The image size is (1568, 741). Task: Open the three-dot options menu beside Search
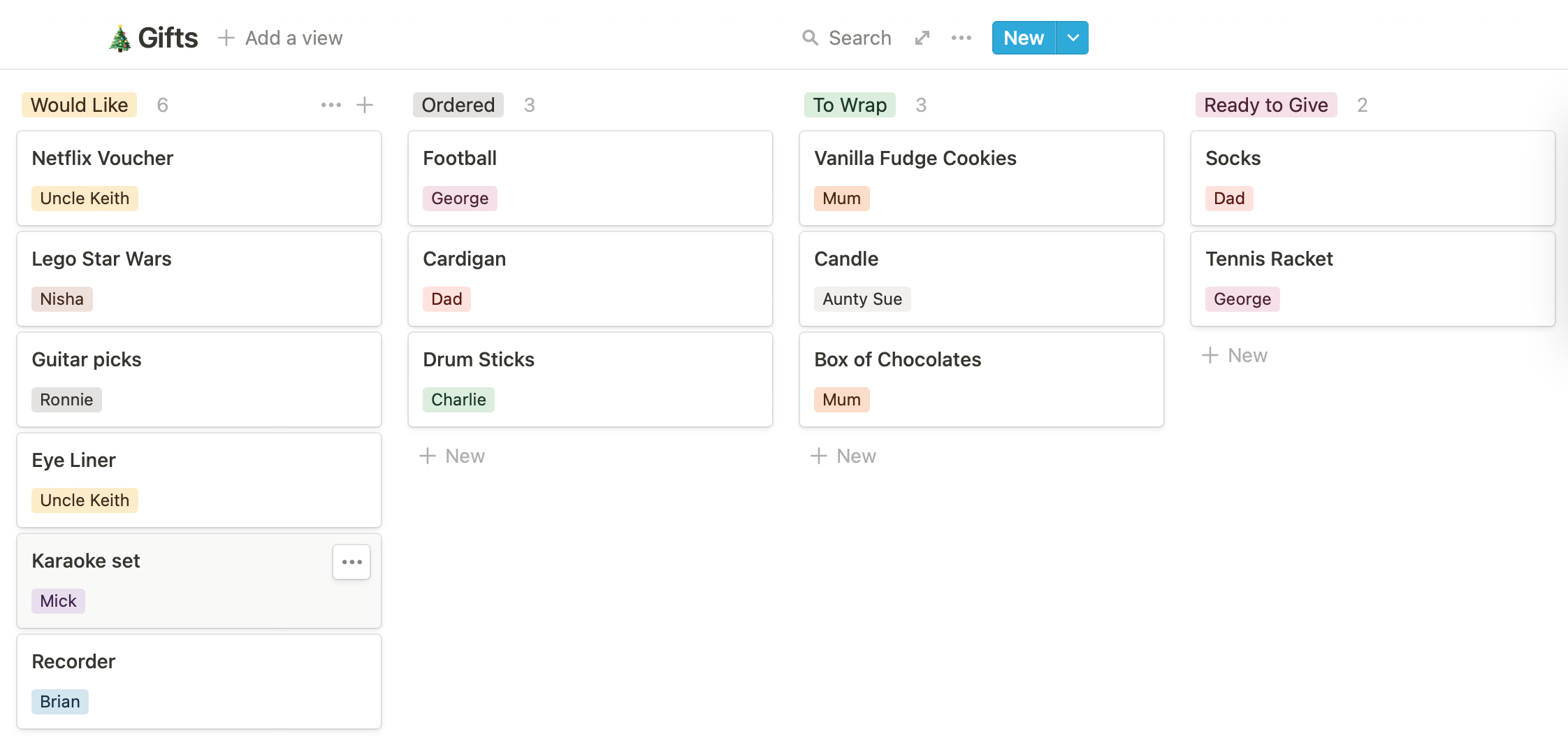961,38
